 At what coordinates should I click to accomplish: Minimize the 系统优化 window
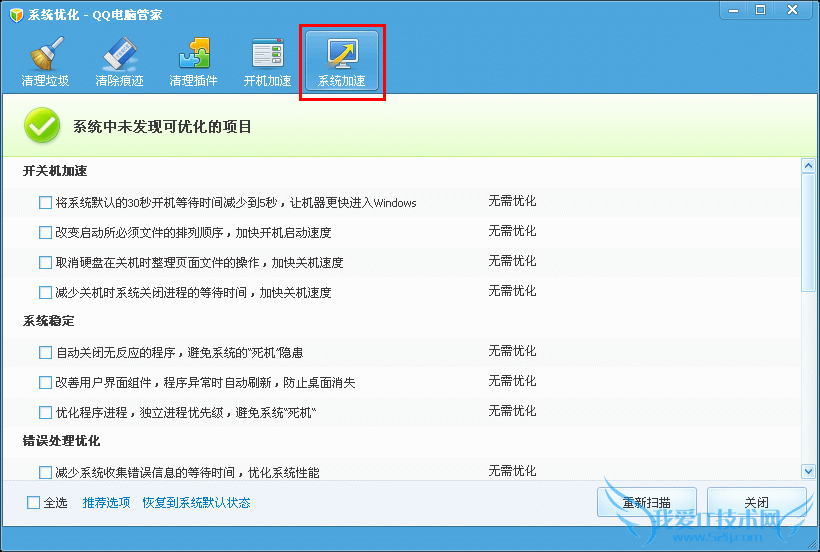click(734, 10)
